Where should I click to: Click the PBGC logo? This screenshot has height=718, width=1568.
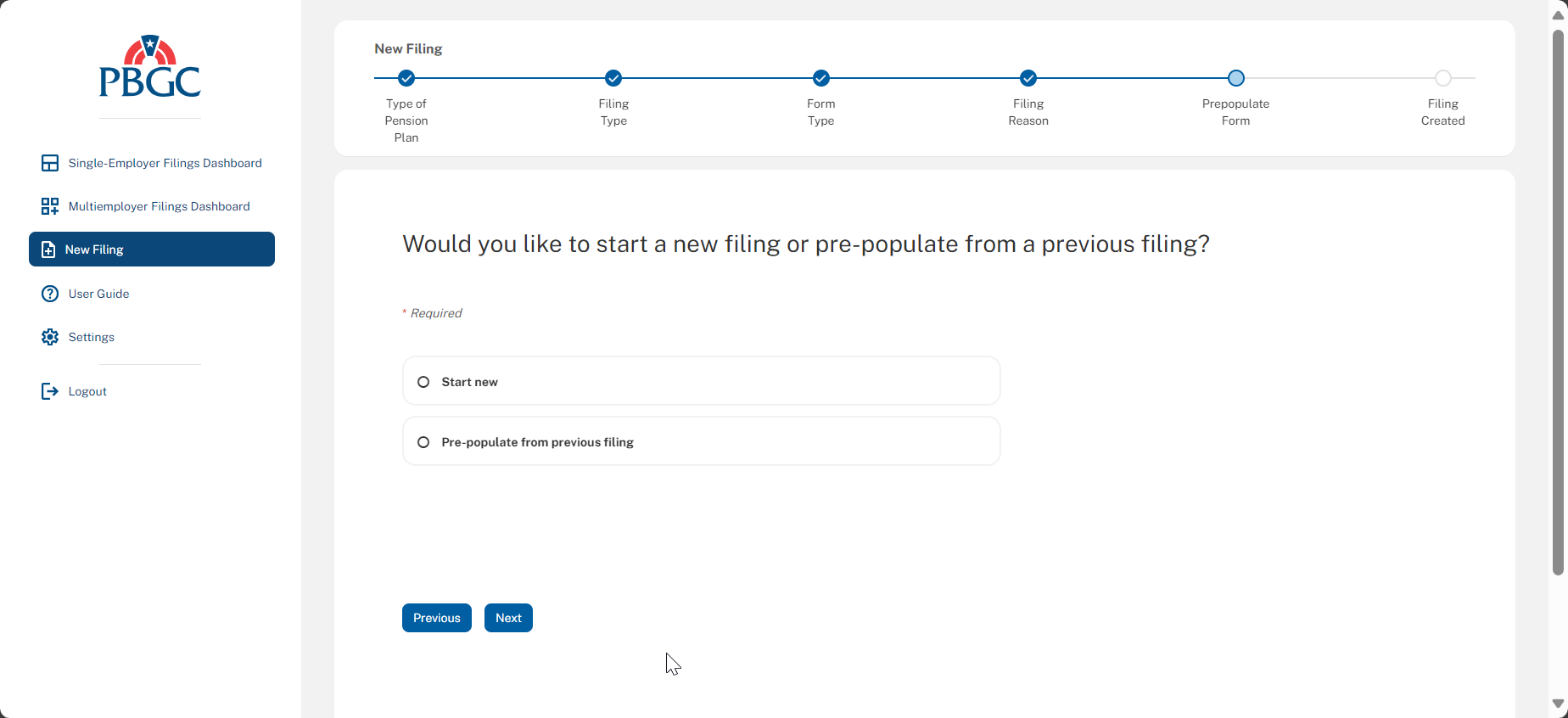[x=150, y=66]
